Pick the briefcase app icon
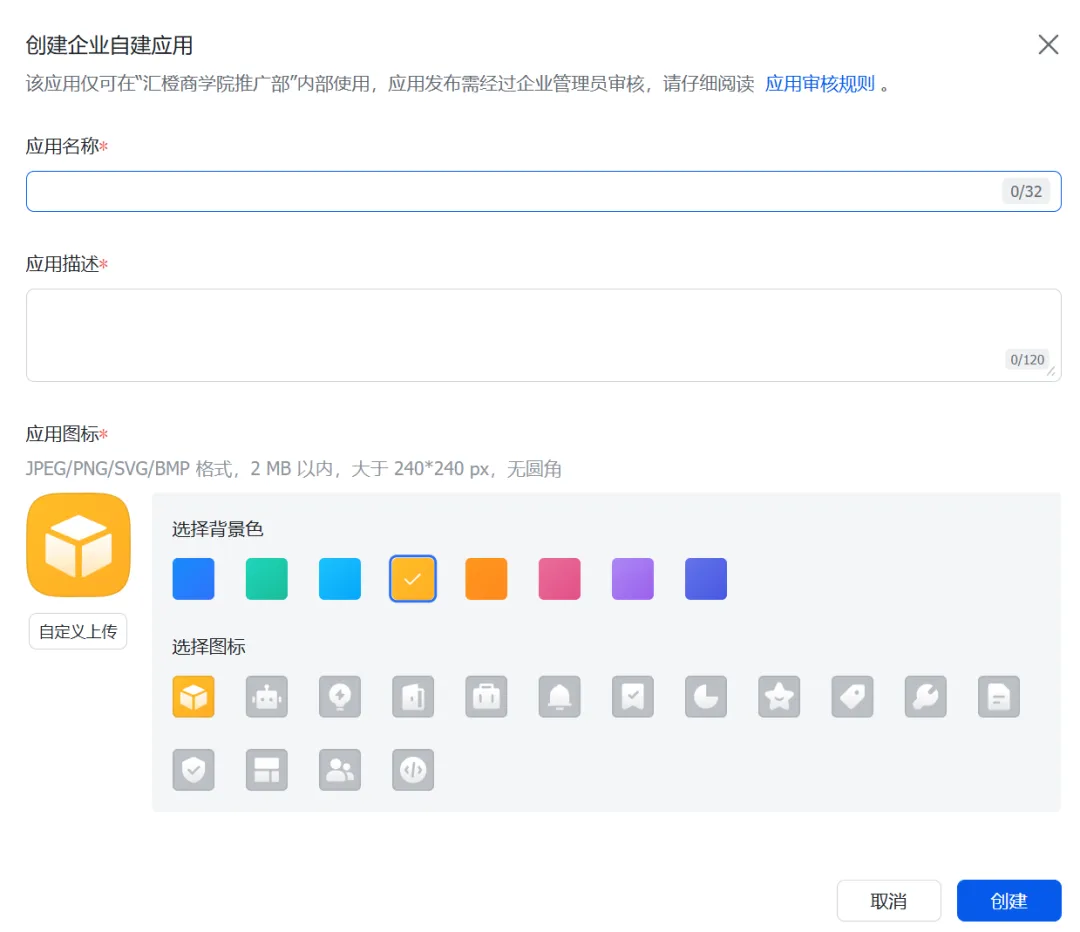 [x=486, y=697]
